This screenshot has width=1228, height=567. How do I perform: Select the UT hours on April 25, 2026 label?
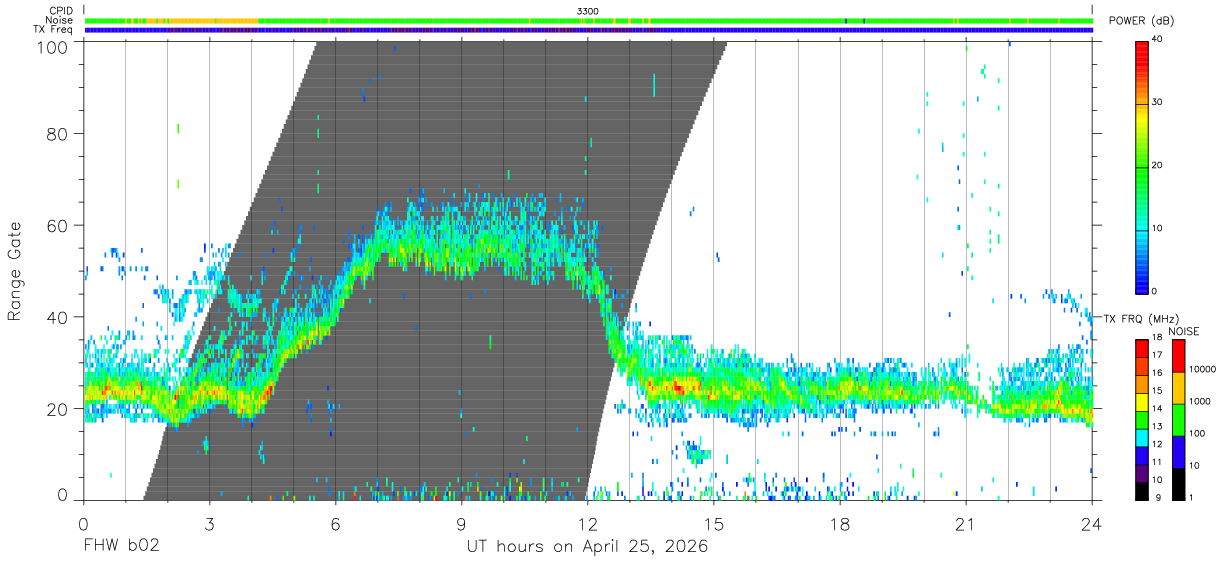point(587,547)
